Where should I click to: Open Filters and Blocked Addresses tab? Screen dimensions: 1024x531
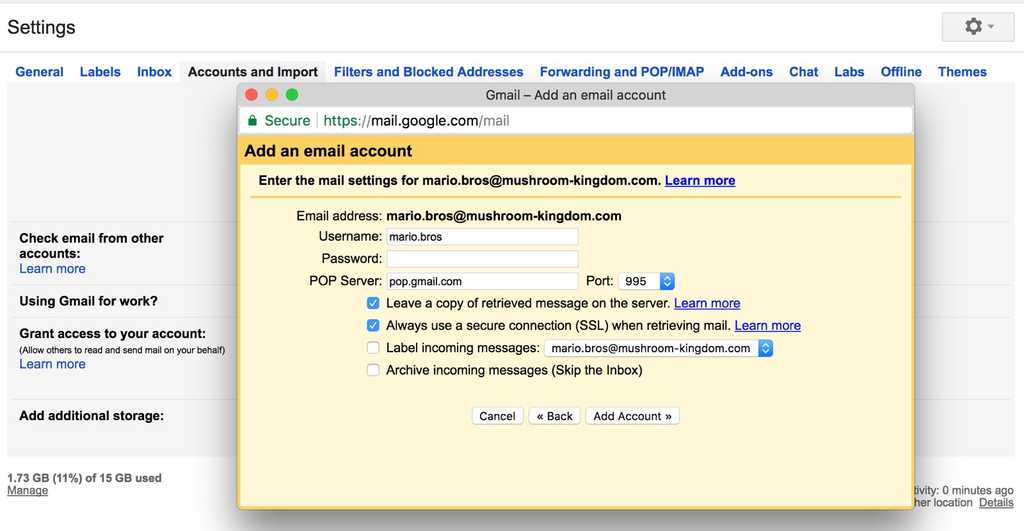[x=428, y=72]
